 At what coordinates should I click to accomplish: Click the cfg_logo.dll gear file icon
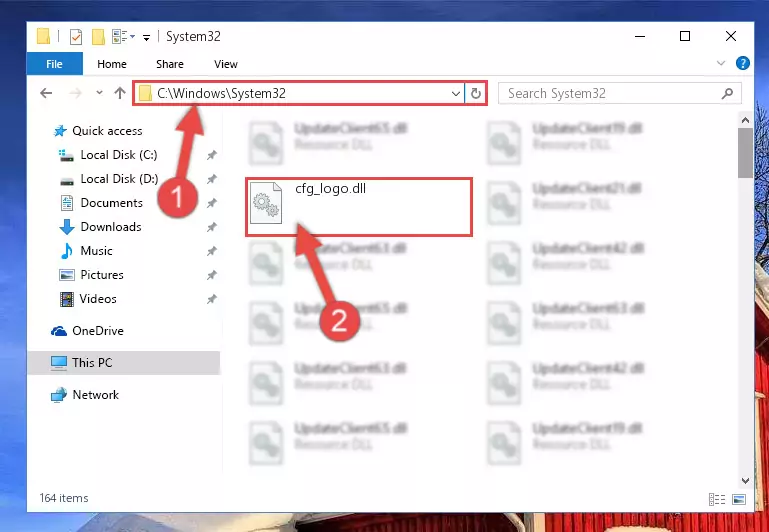tap(266, 203)
